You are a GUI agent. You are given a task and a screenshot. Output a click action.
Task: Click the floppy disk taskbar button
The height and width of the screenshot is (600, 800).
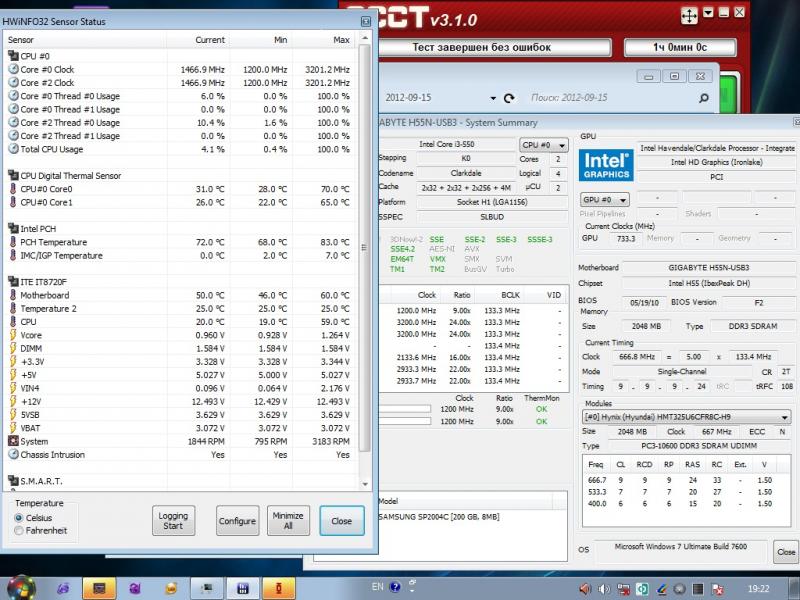[243, 588]
